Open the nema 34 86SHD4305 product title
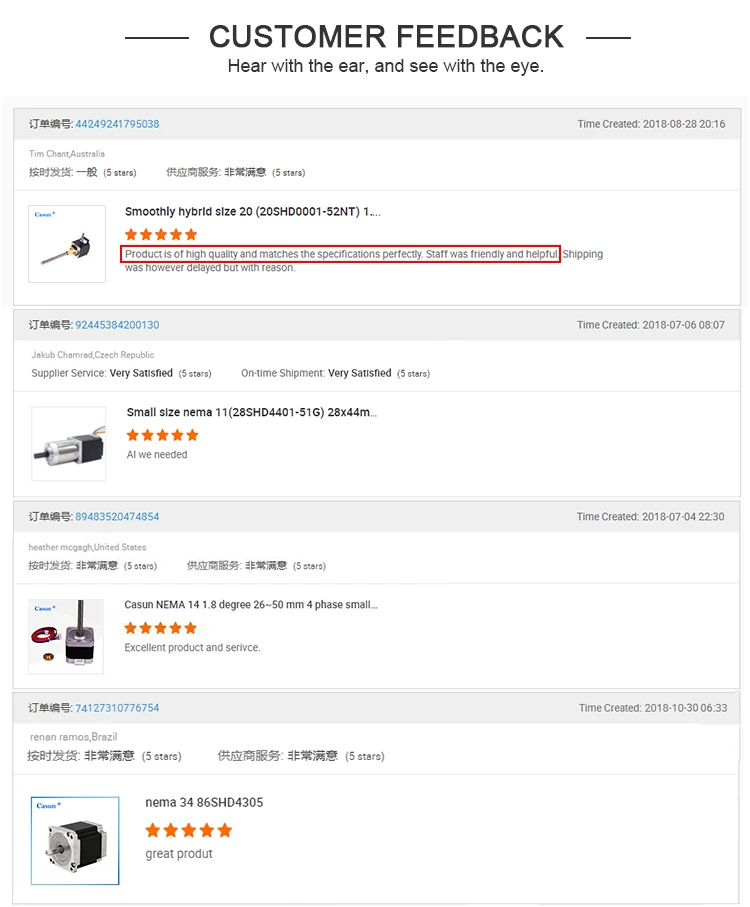This screenshot has height=907, width=750. tap(204, 802)
